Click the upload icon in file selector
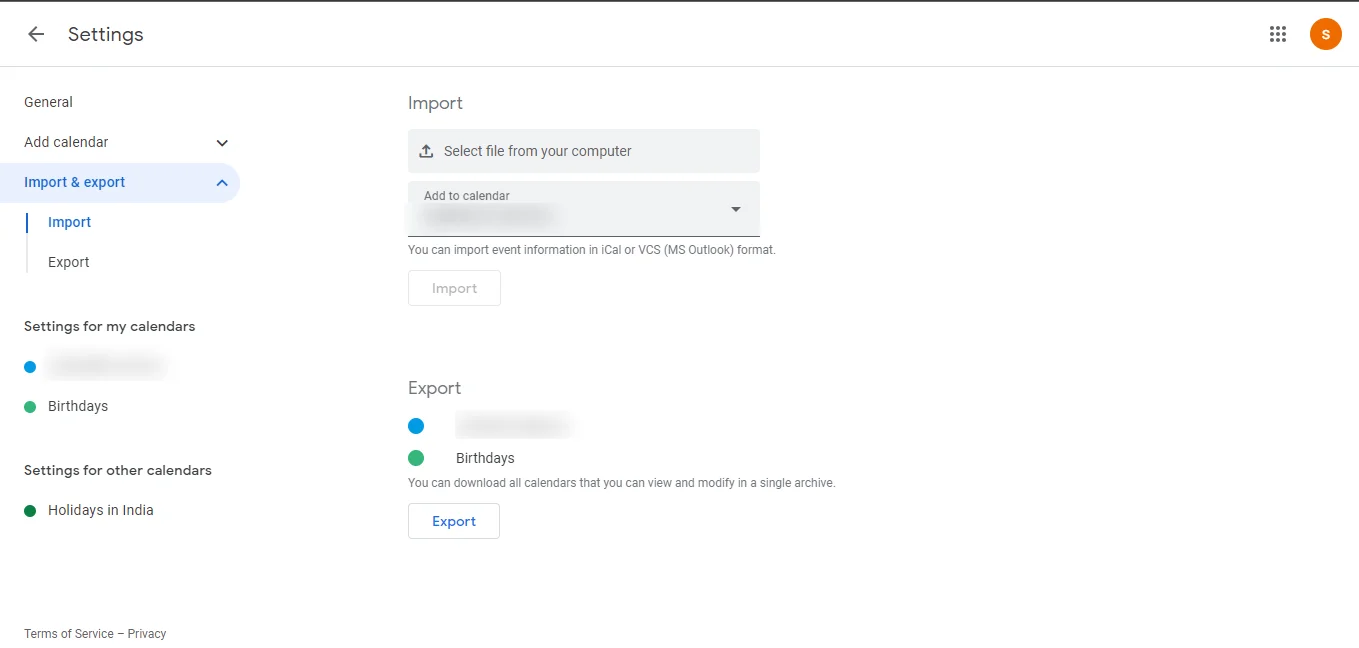Image resolution: width=1359 pixels, height=648 pixels. 426,151
